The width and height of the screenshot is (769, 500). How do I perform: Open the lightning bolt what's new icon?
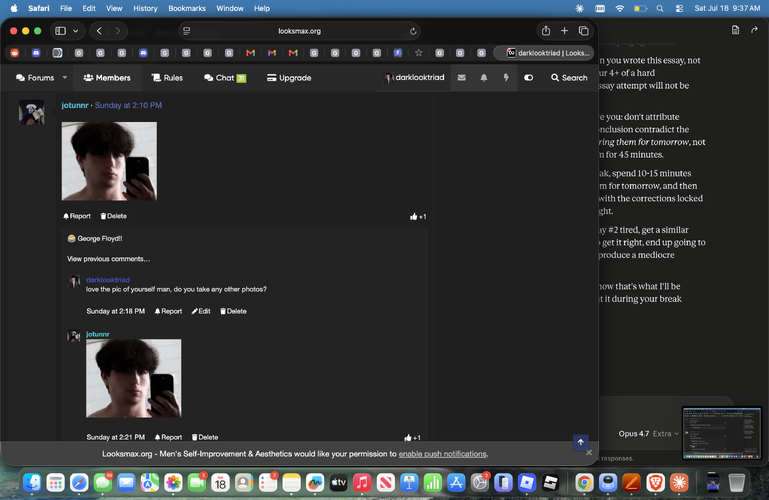(x=506, y=77)
